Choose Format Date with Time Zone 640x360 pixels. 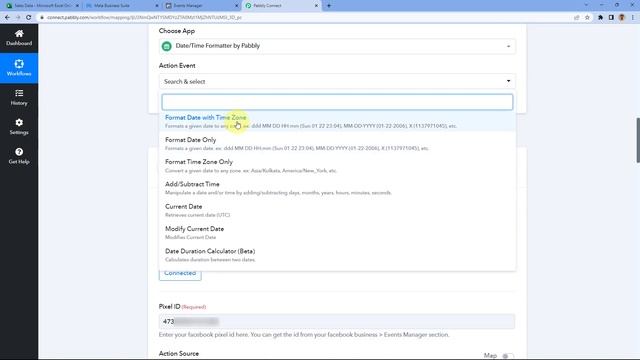[337, 121]
